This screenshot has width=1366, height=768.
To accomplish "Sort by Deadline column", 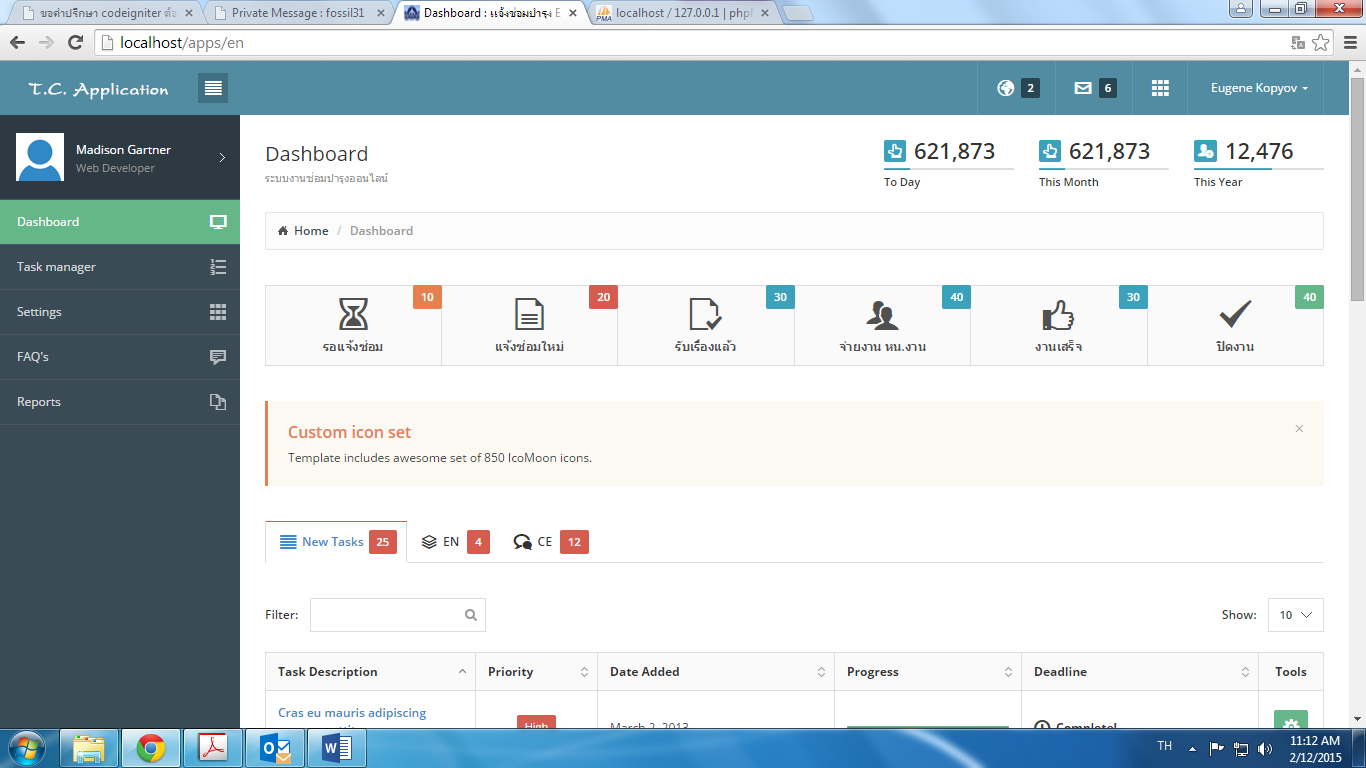I will [1140, 672].
